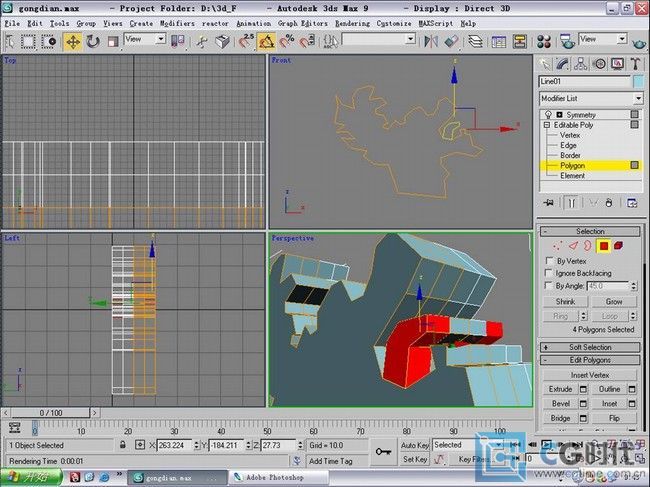This screenshot has height=487, width=650.
Task: Enable the By Angle checkbox
Action: point(549,286)
